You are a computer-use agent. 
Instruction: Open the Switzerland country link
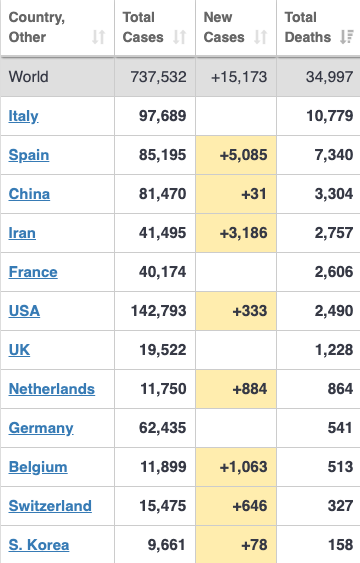[50, 506]
